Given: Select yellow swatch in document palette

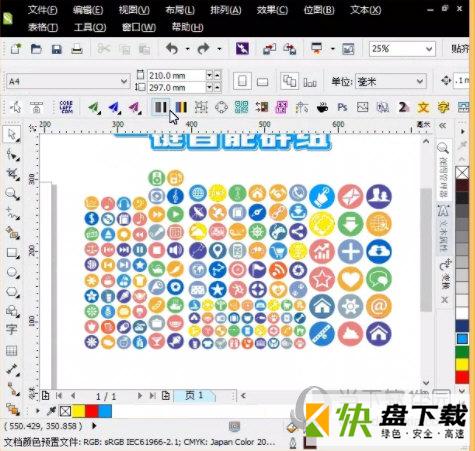Looking at the screenshot, I should (78, 411).
